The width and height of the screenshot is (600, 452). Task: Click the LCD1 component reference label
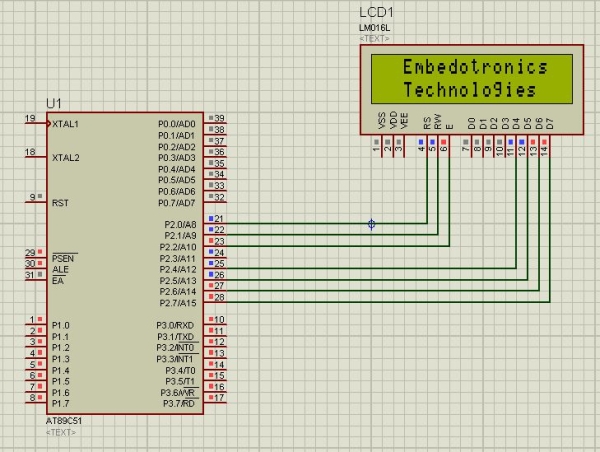pos(376,13)
